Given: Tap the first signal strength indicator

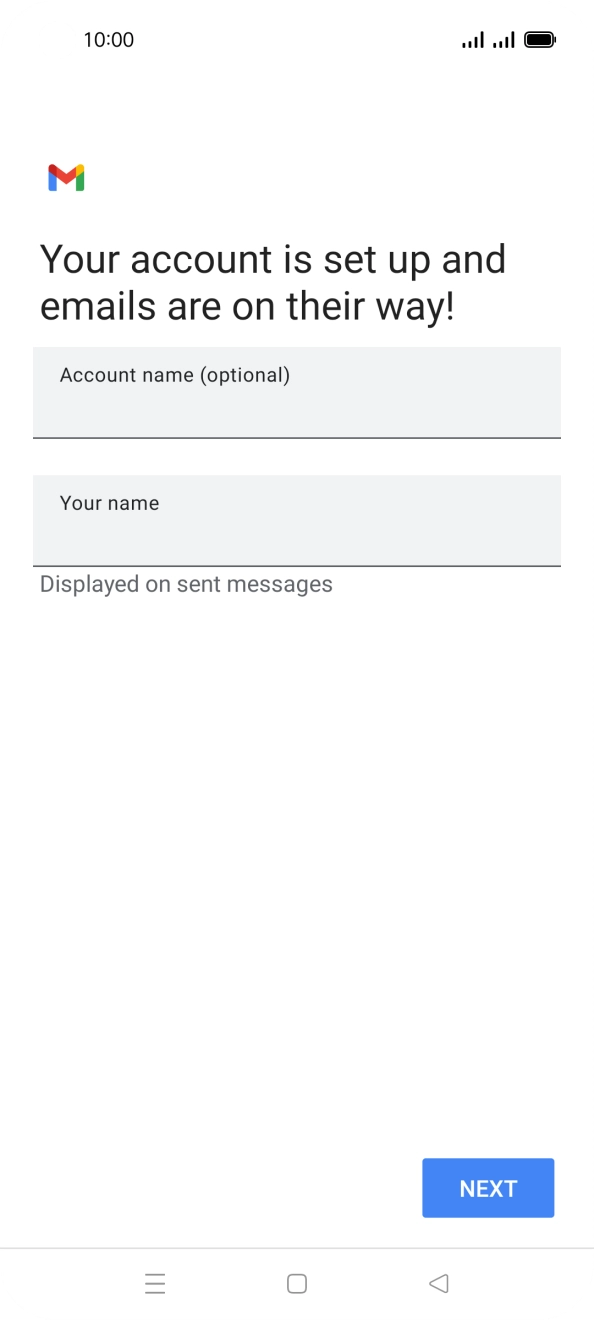Looking at the screenshot, I should (x=470, y=39).
